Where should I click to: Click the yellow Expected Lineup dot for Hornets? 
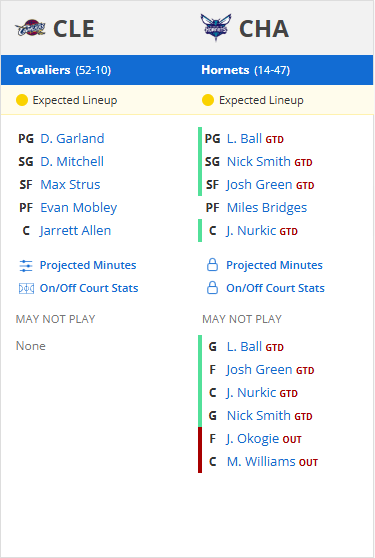(208, 100)
